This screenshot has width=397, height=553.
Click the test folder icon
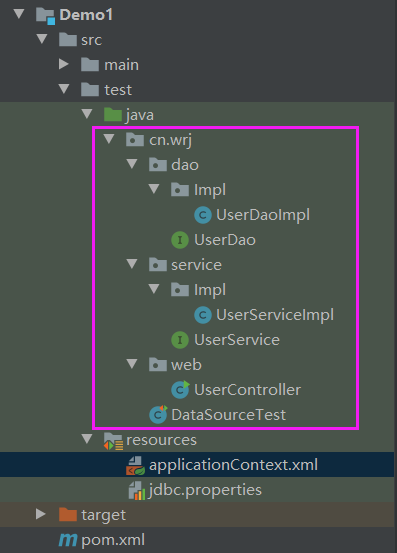click(x=90, y=90)
